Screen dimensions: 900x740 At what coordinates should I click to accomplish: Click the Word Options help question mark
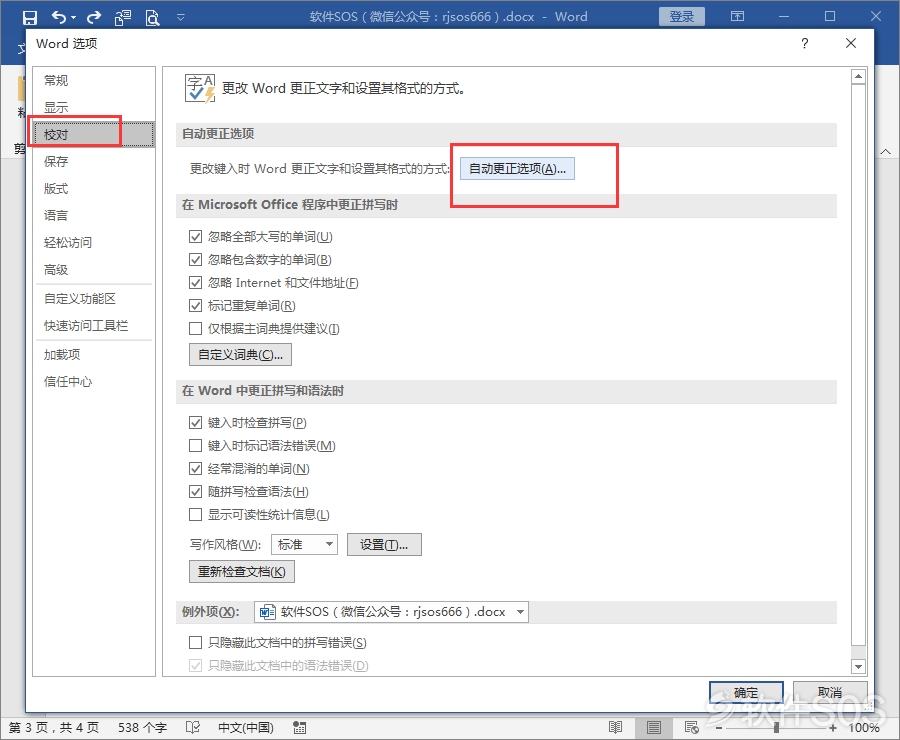pyautogui.click(x=805, y=44)
